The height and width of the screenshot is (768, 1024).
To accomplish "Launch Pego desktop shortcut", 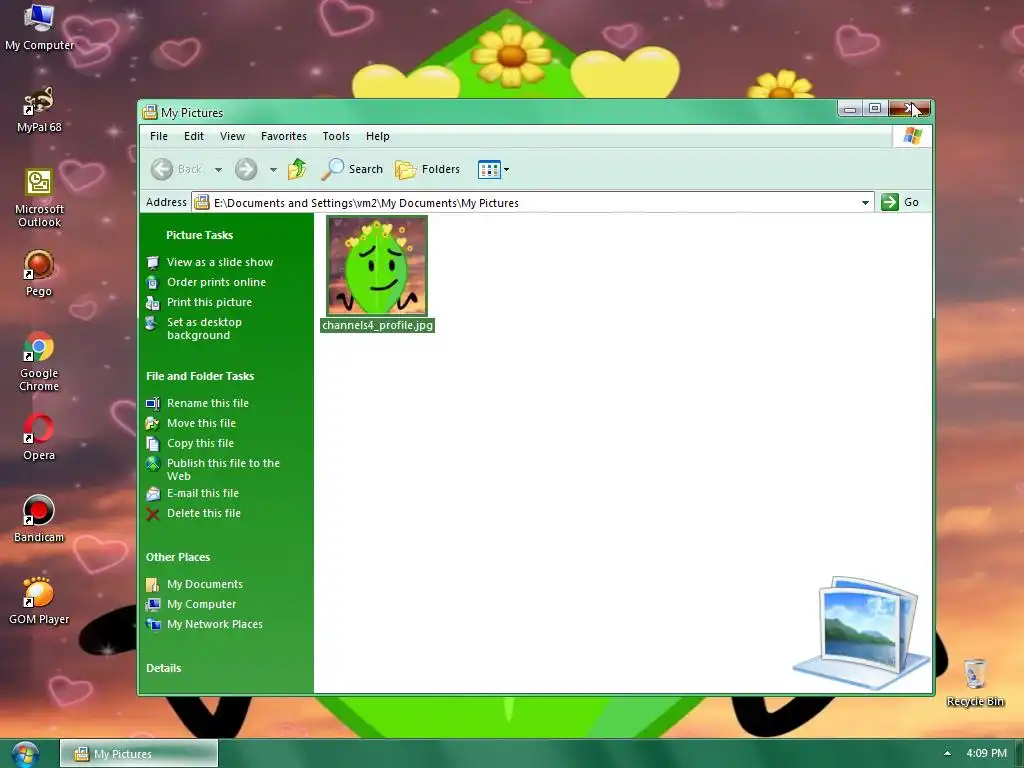I will tap(39, 274).
